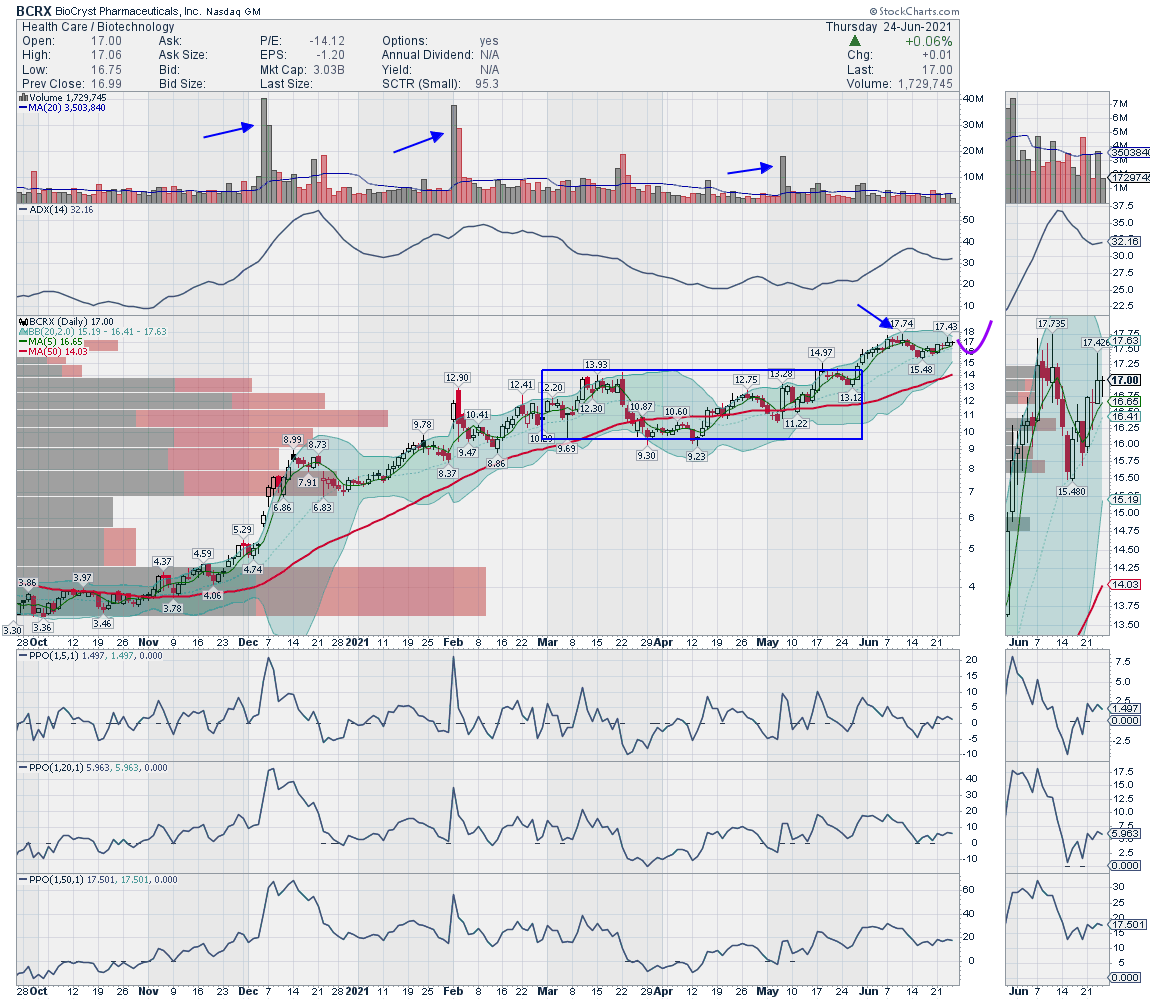Click the 9.23 April low label

(696, 456)
